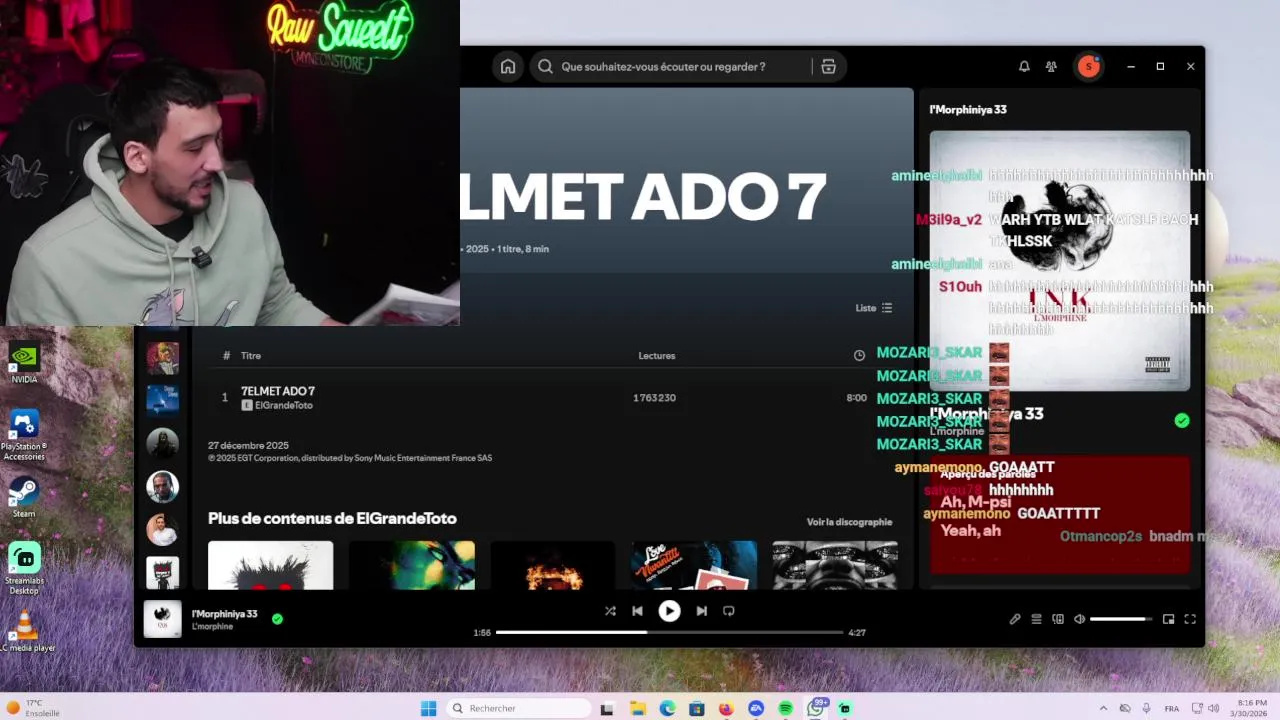1280x720 pixels.
Task: Open the first library thumbnail in Spotify sidebar
Action: click(x=163, y=358)
